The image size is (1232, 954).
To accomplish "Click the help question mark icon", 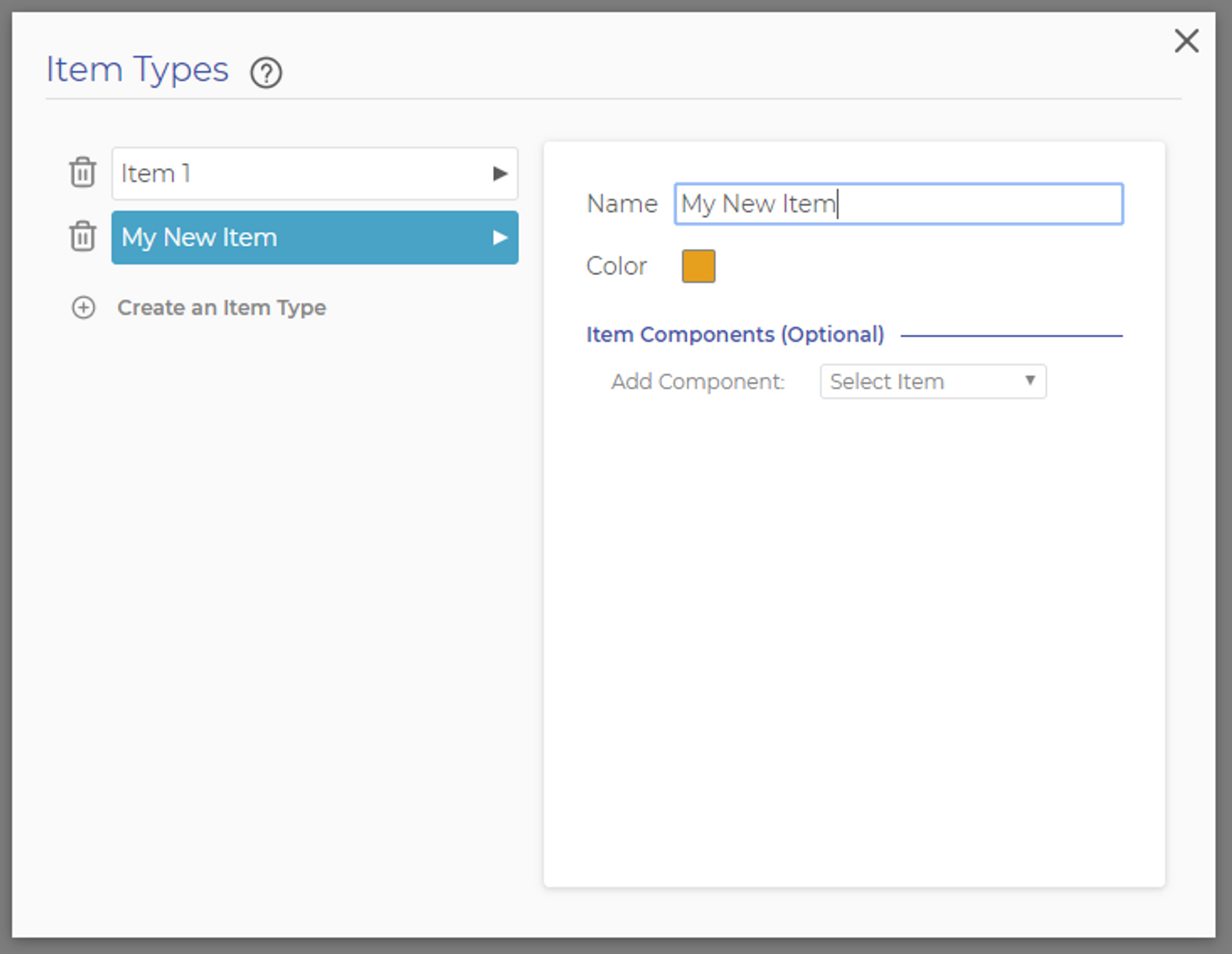I will coord(266,72).
